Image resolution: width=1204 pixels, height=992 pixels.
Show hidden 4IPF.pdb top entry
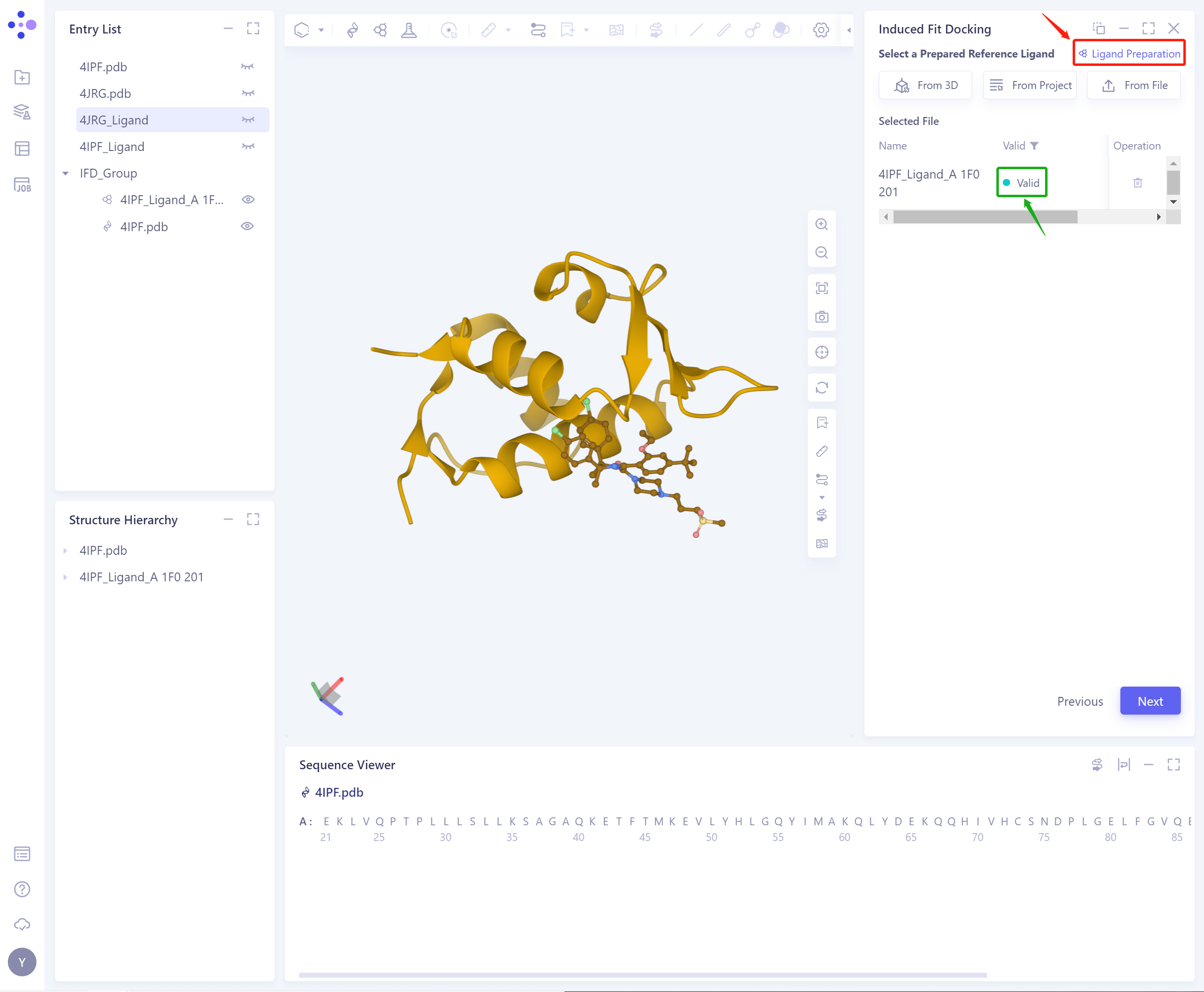[x=247, y=67]
